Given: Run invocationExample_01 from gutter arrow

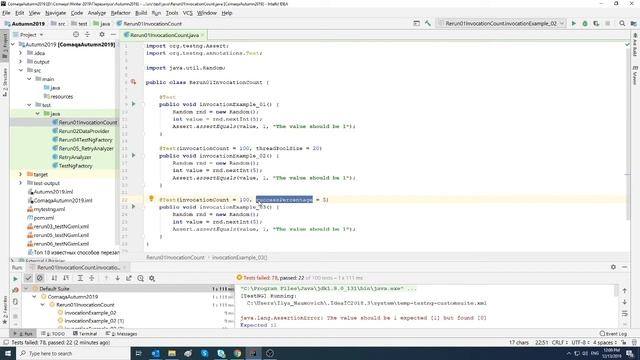Looking at the screenshot, I should (133, 104).
